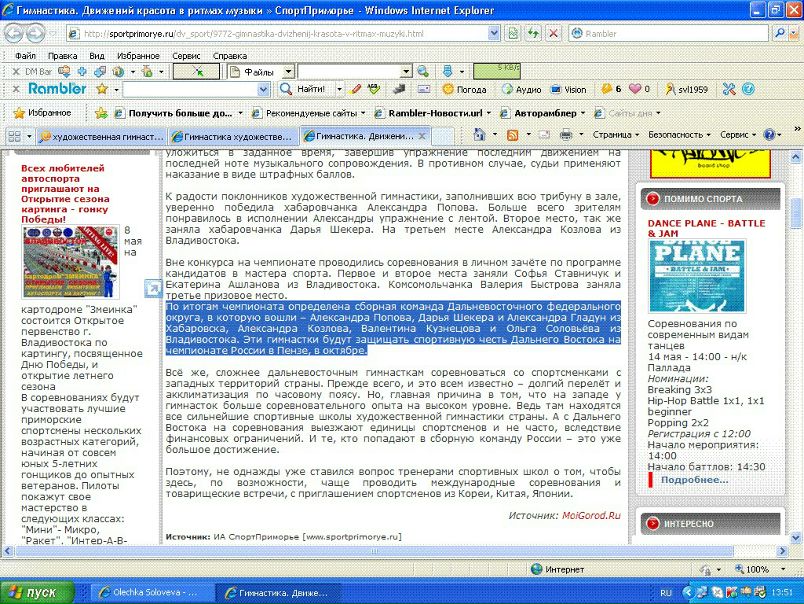
Task: Open the Избранное menu in menu bar
Action: (x=138, y=56)
